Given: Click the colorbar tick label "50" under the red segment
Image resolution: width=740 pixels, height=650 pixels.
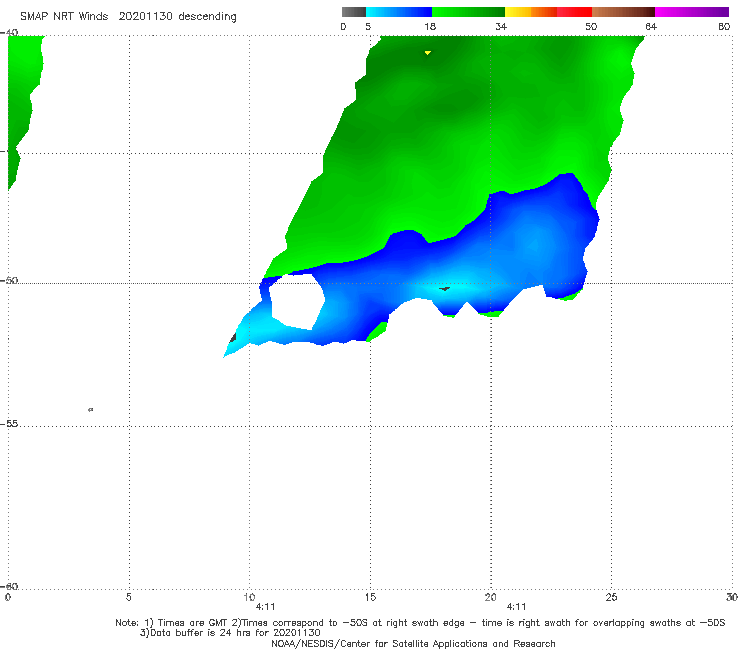Looking at the screenshot, I should pos(591,26).
